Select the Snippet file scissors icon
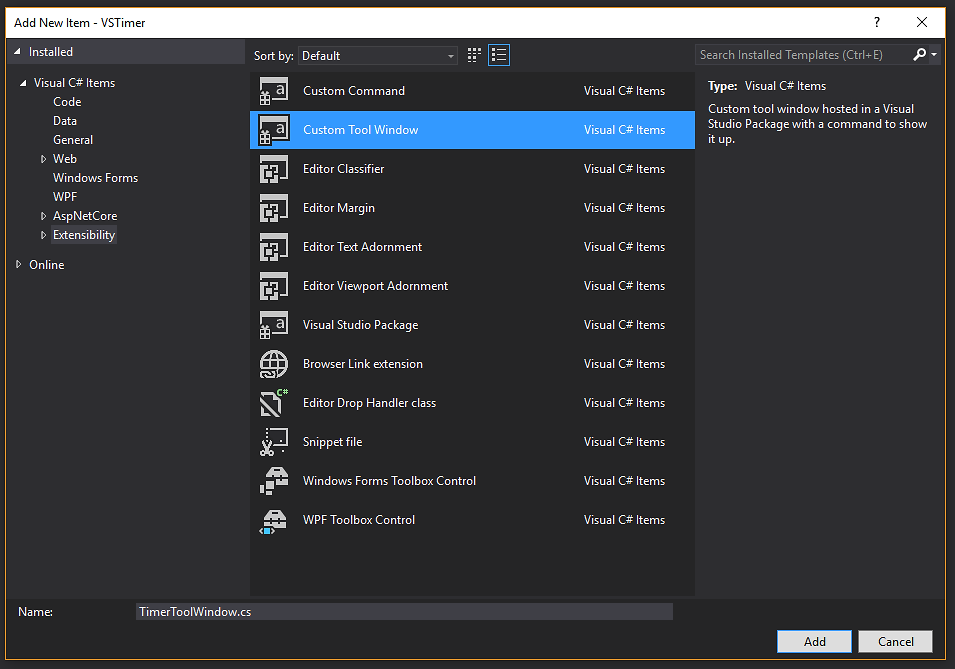 [x=273, y=442]
